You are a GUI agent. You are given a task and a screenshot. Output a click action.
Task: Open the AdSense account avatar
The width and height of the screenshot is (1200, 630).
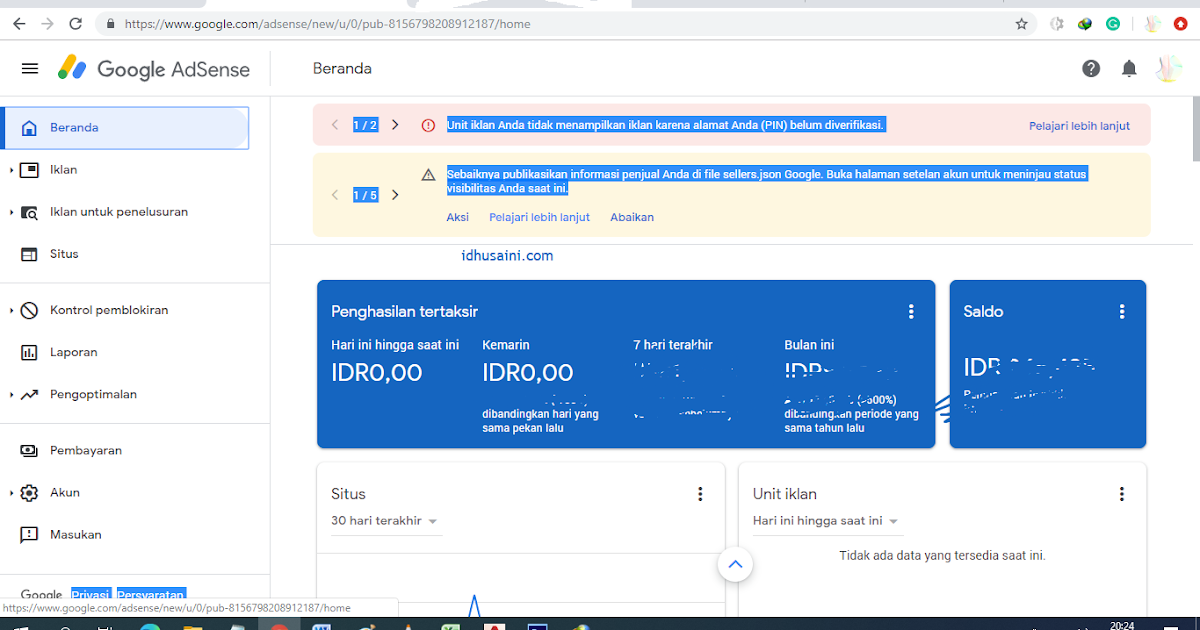pos(1168,68)
